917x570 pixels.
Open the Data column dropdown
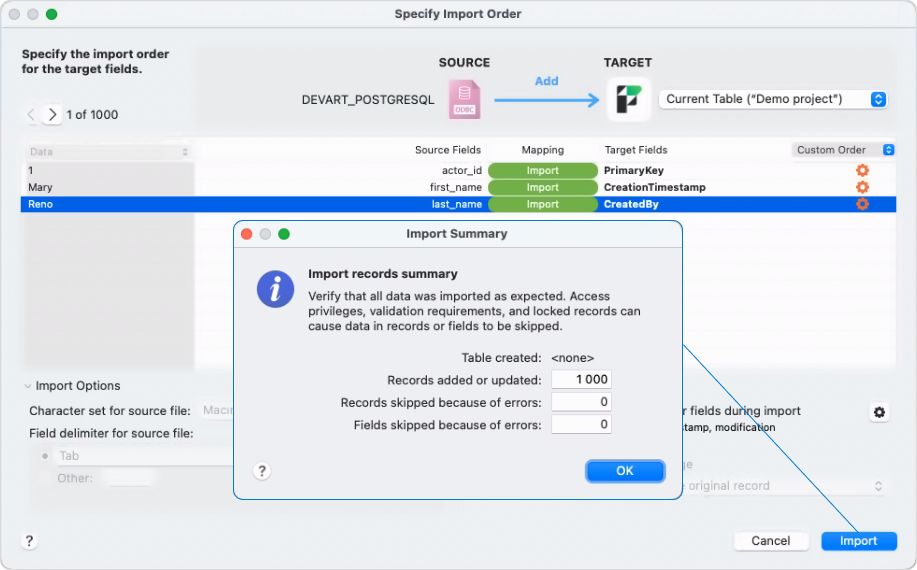pos(109,151)
